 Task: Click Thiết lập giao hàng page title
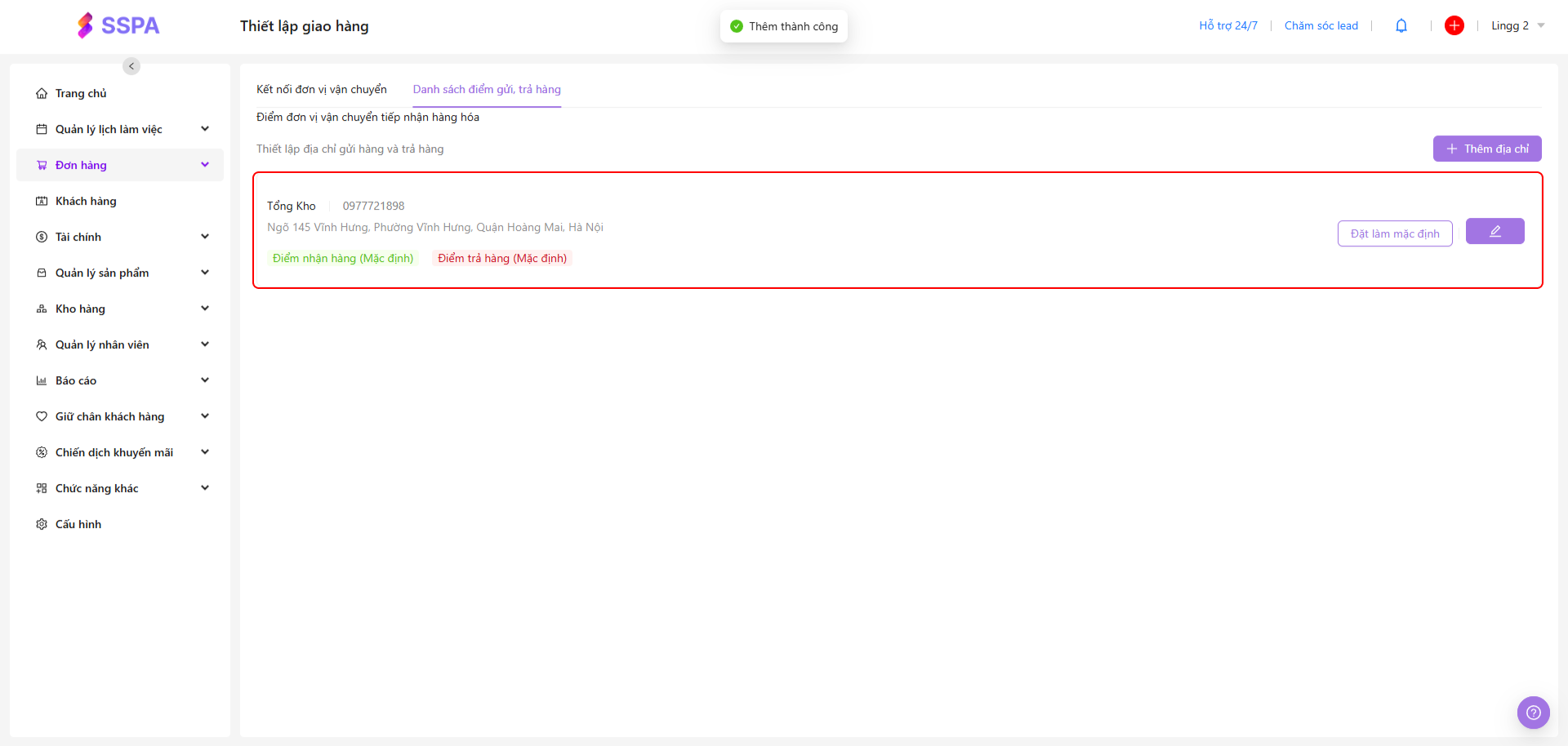(x=305, y=26)
